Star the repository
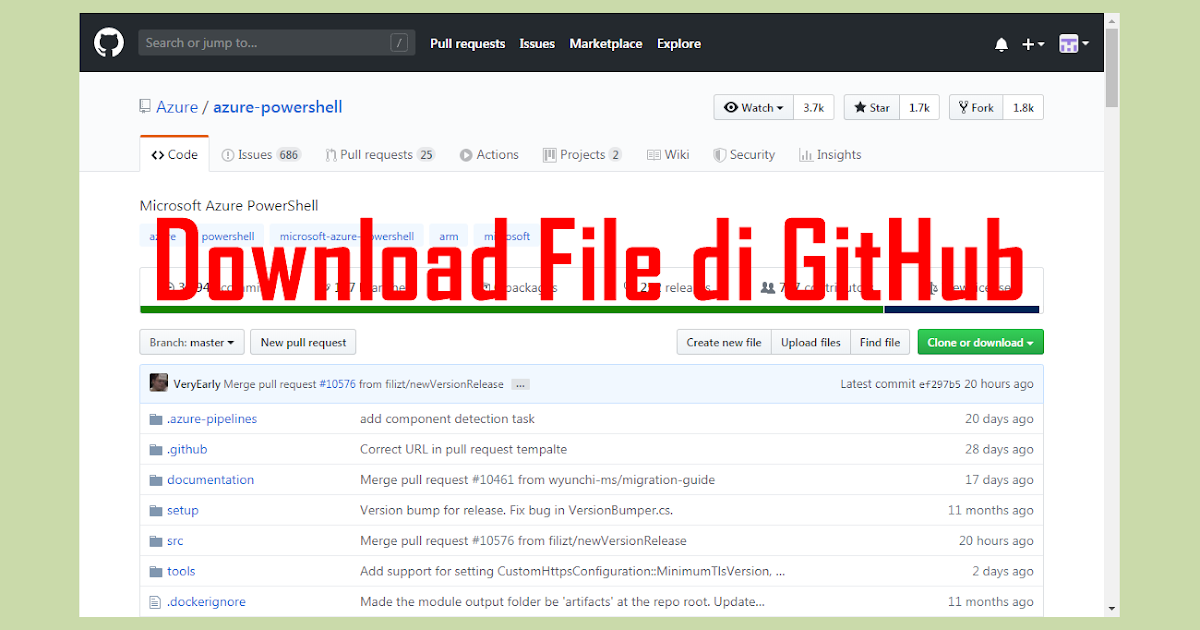The height and width of the screenshot is (630, 1200). click(871, 108)
